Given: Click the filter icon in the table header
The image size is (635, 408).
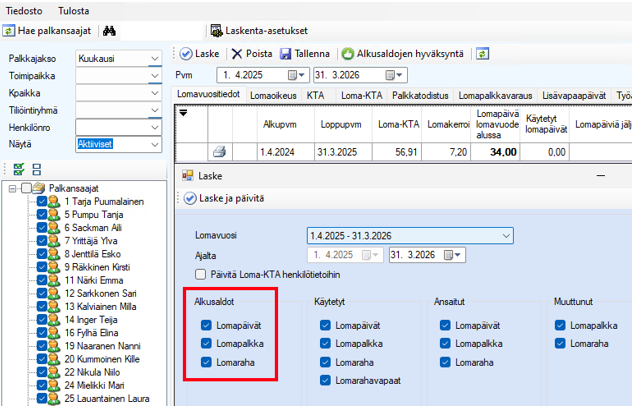Looking at the screenshot, I should (183, 114).
